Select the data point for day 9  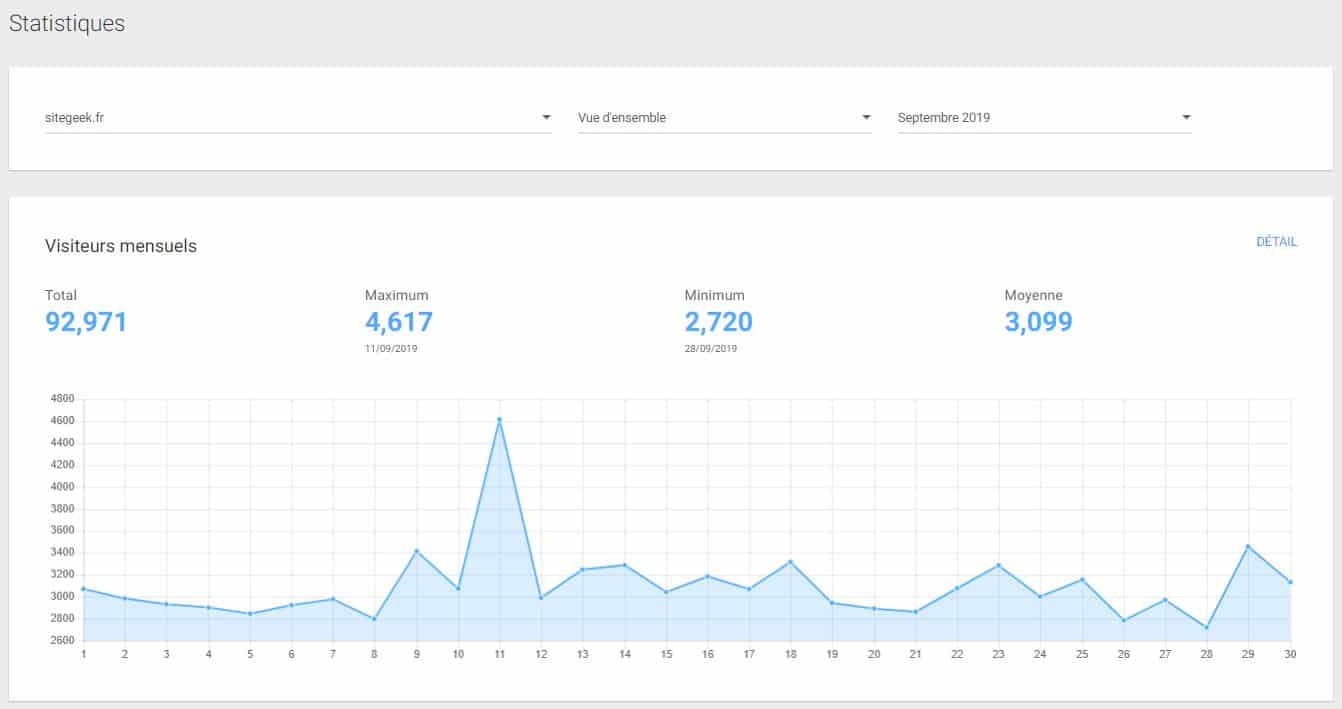point(416,550)
